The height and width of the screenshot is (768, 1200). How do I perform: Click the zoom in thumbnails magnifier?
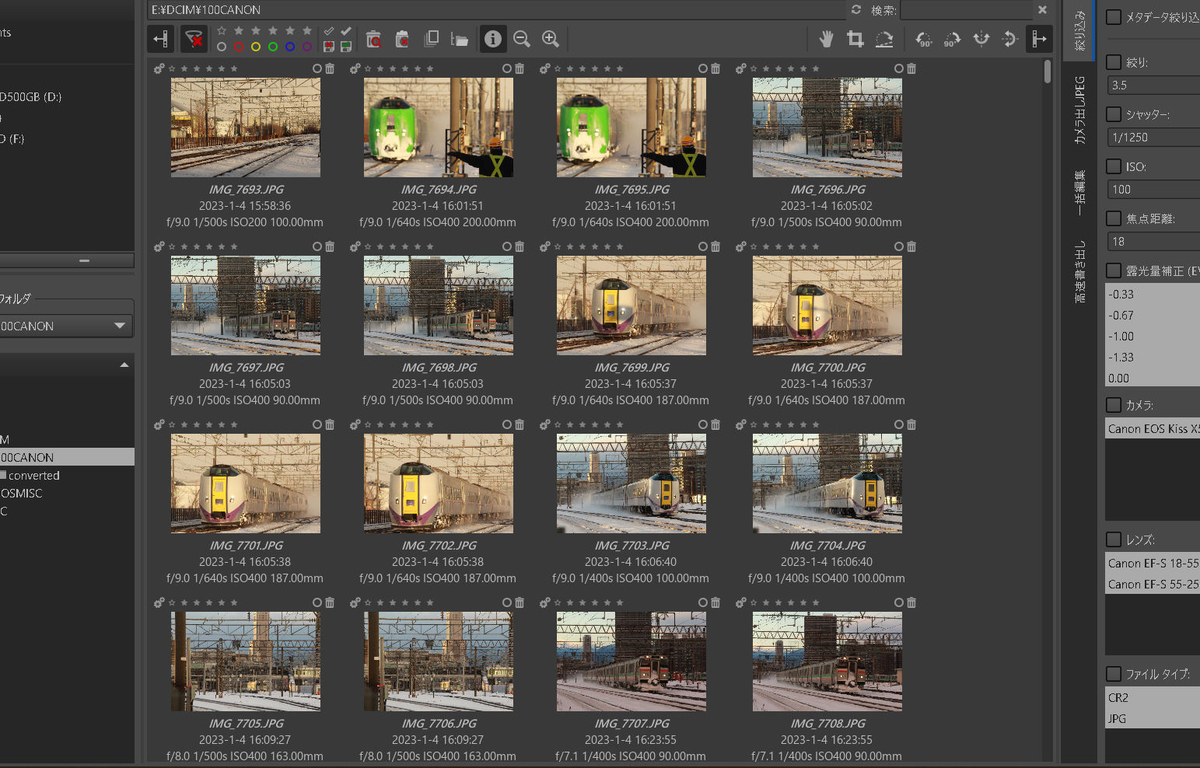tap(550, 39)
